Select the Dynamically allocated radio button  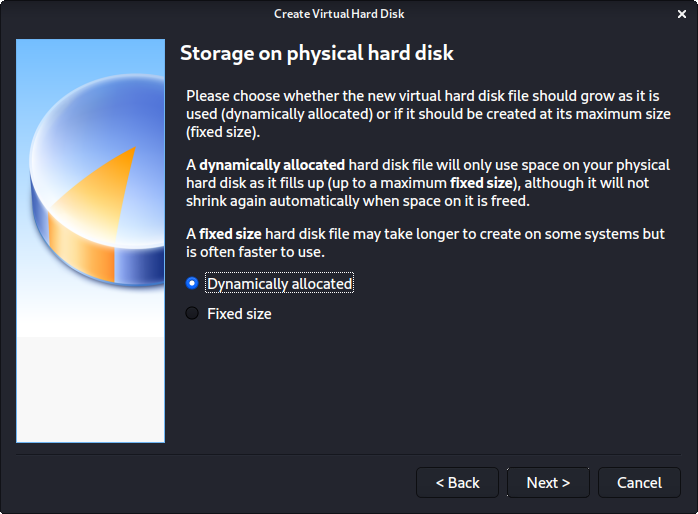pos(192,283)
